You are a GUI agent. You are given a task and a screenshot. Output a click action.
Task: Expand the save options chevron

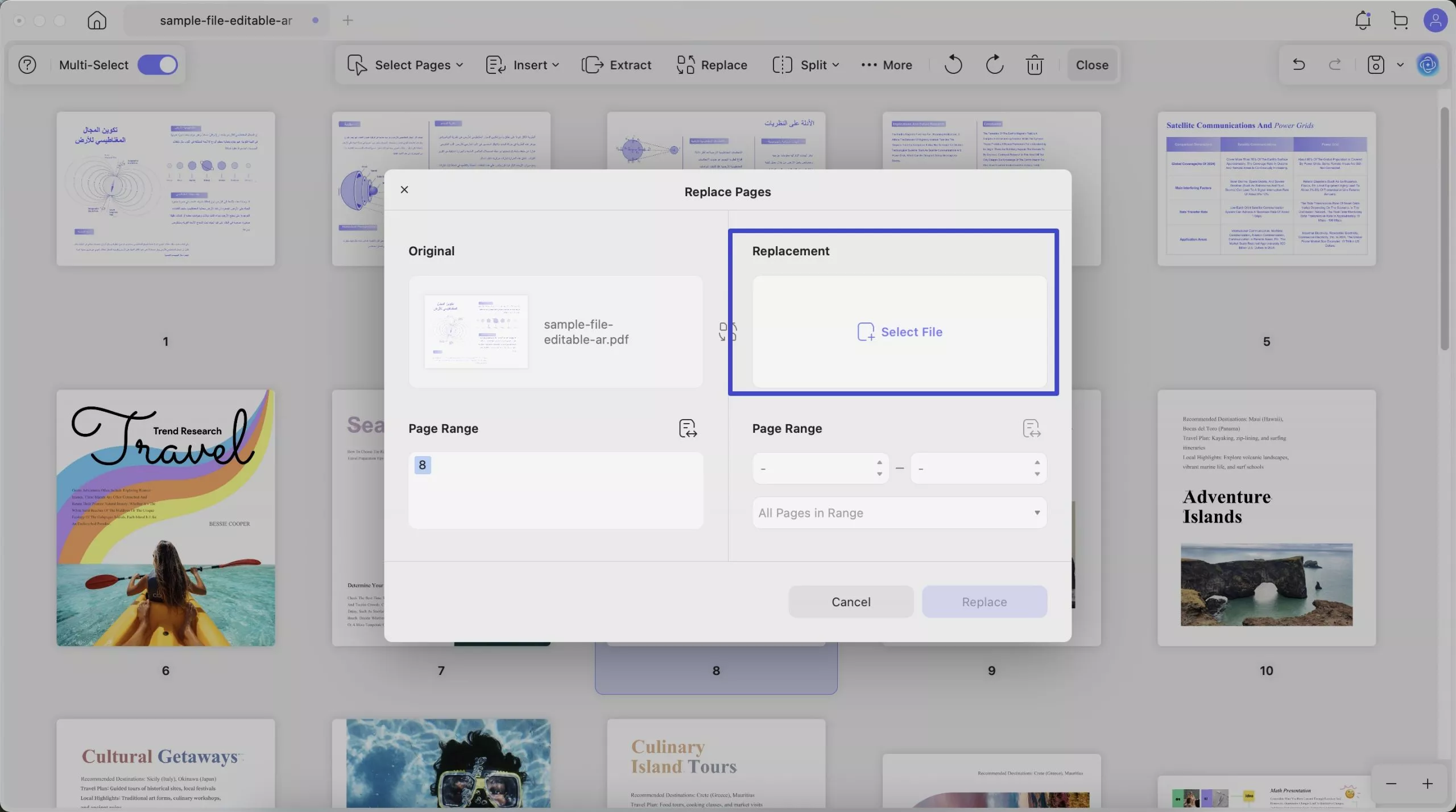point(1400,65)
